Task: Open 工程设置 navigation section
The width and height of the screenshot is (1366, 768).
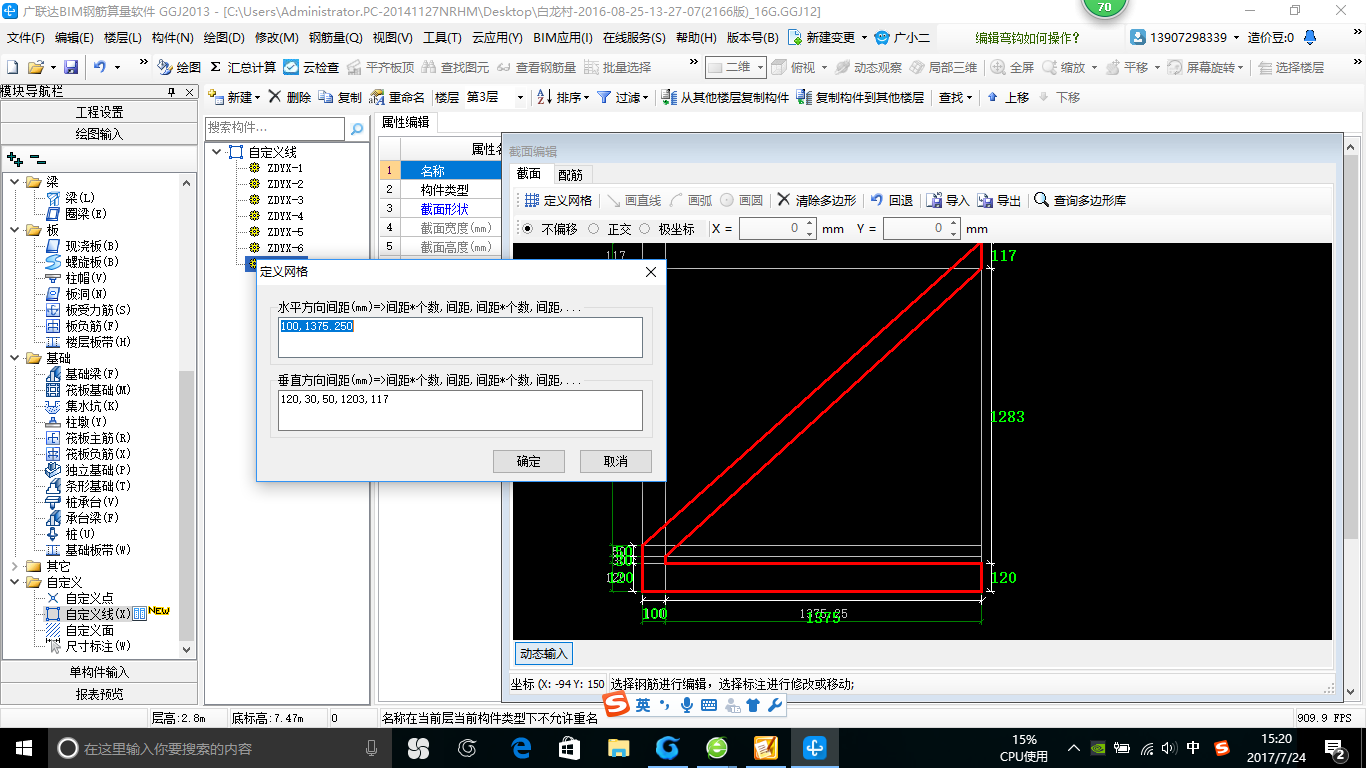Action: pyautogui.click(x=100, y=112)
